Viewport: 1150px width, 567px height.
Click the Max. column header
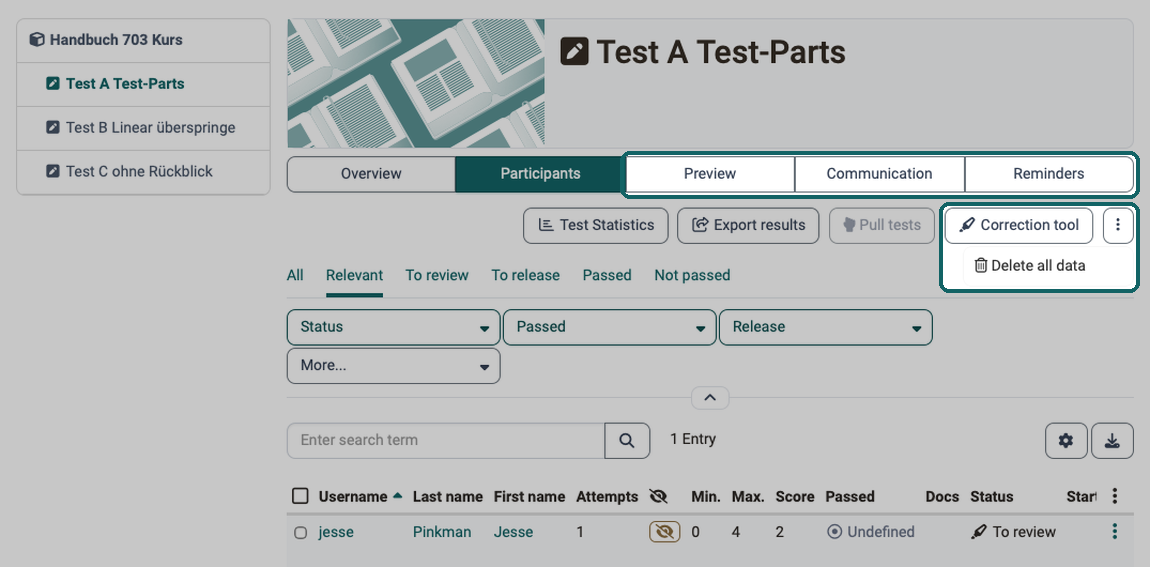pyautogui.click(x=748, y=497)
